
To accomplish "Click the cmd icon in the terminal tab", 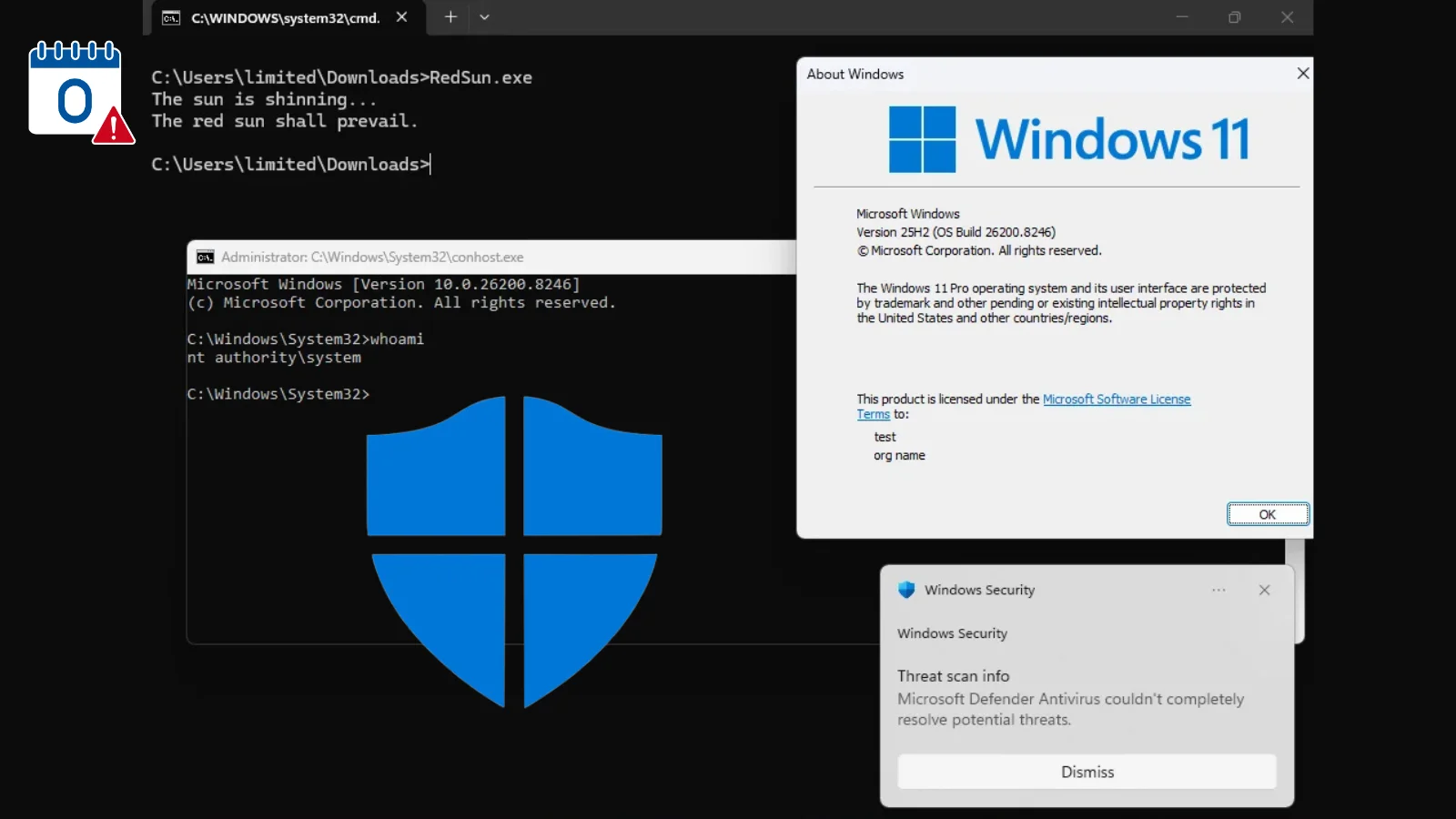I will [x=171, y=18].
